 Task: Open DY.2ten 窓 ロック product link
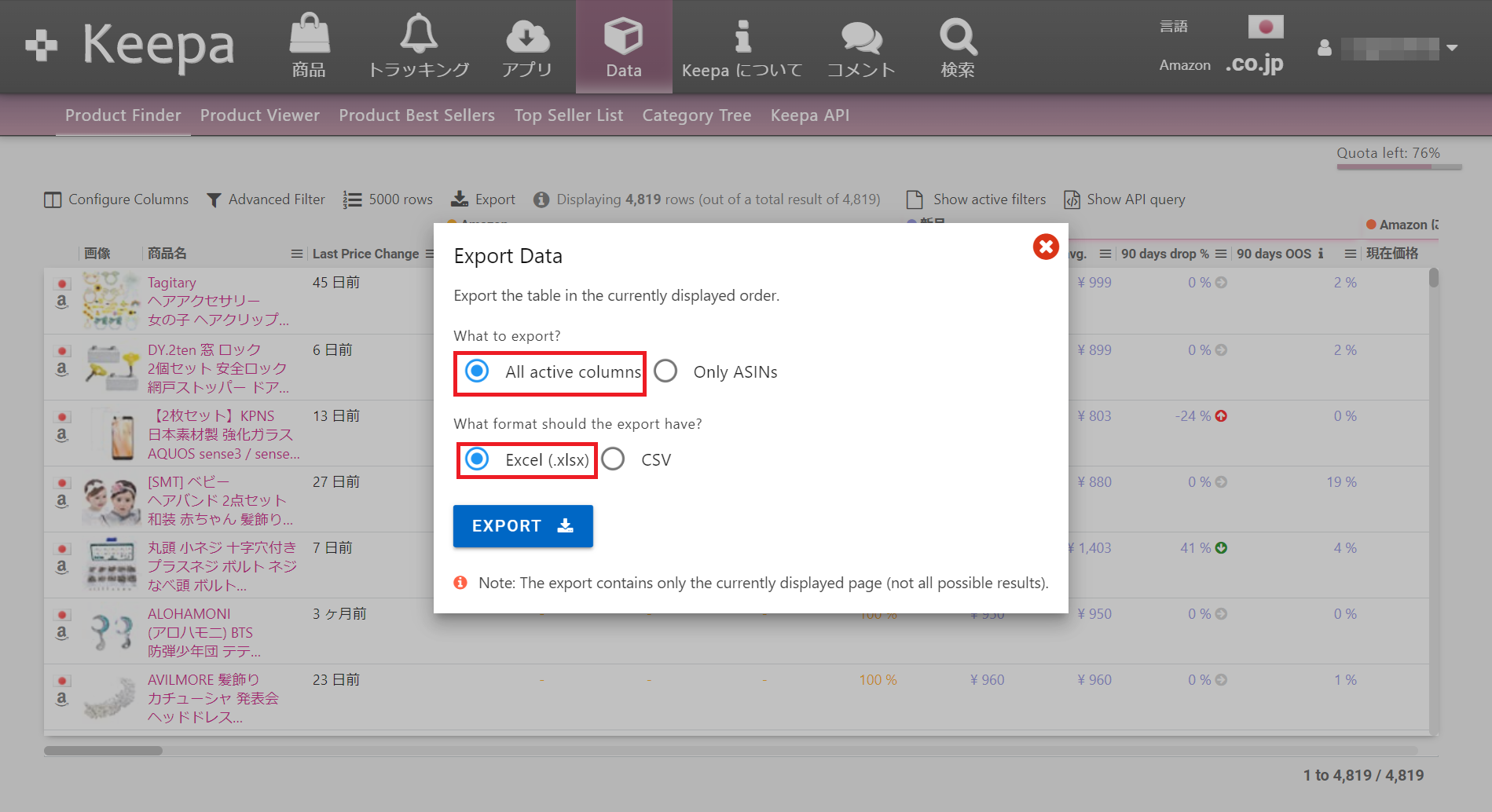(218, 368)
